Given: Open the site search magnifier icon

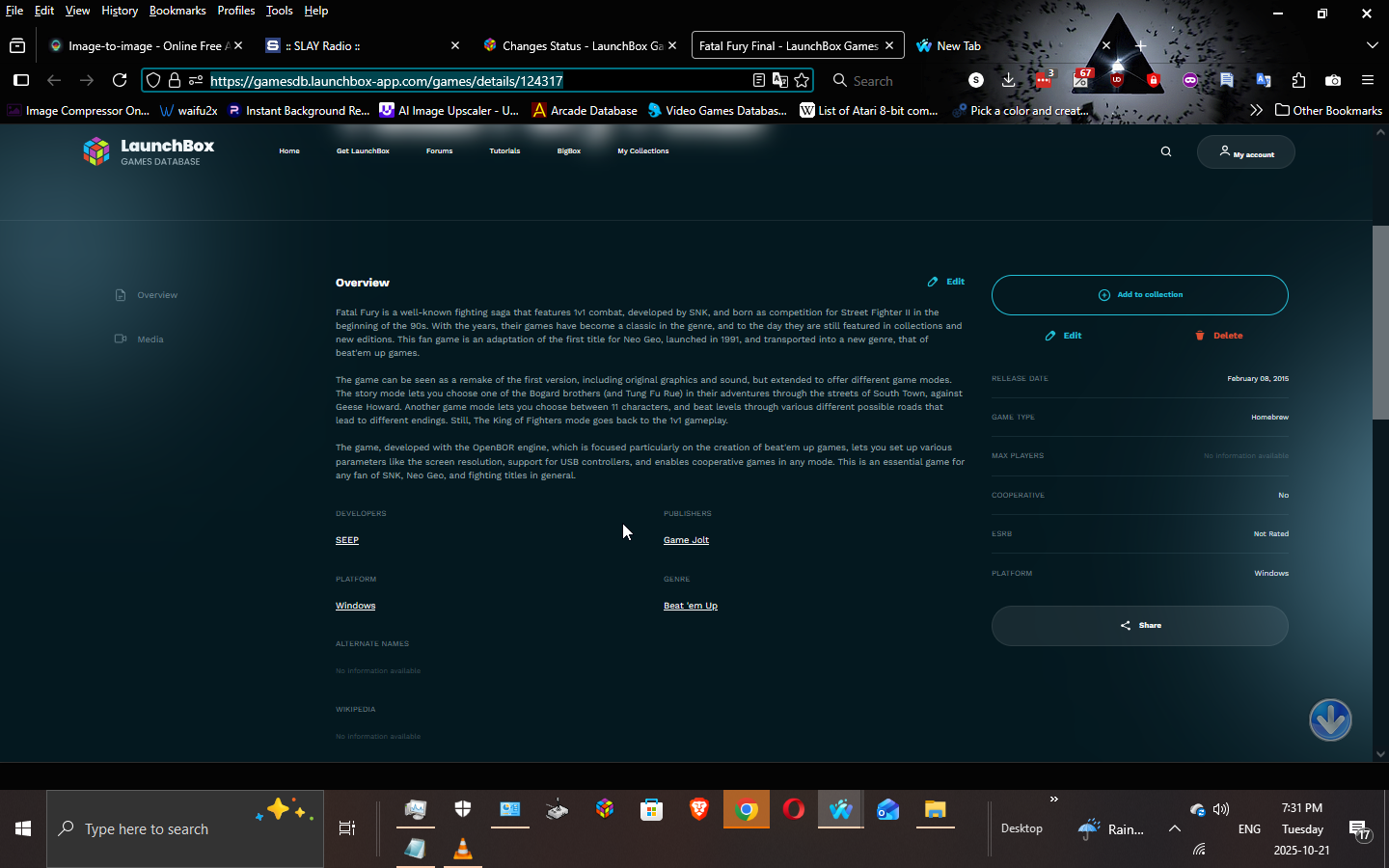Looking at the screenshot, I should click(x=1166, y=151).
